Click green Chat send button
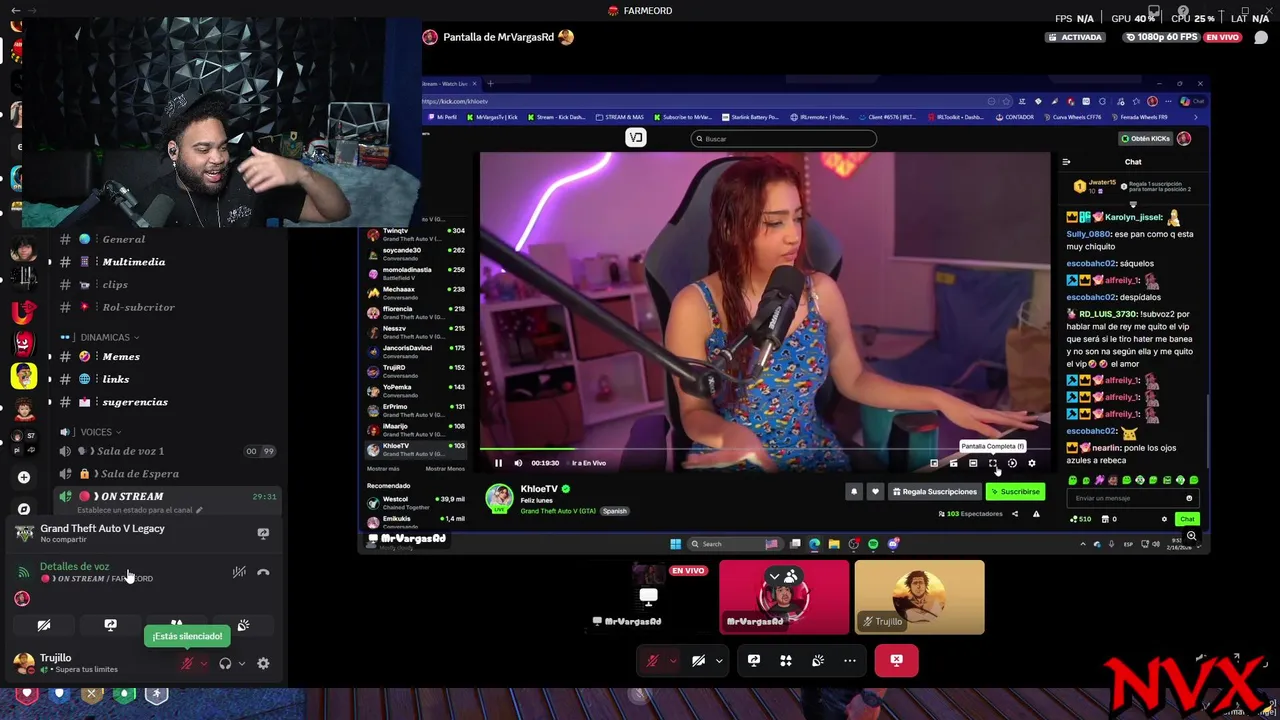 click(x=1187, y=519)
